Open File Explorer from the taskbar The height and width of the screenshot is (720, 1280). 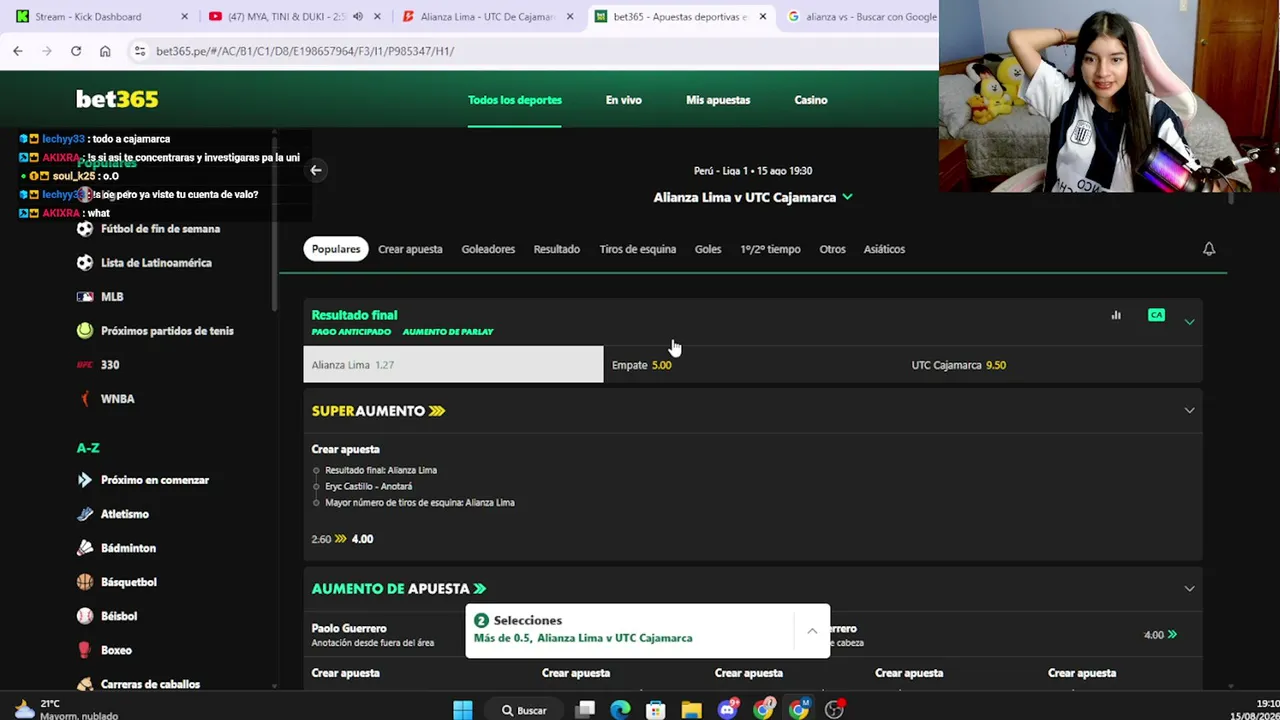point(692,710)
